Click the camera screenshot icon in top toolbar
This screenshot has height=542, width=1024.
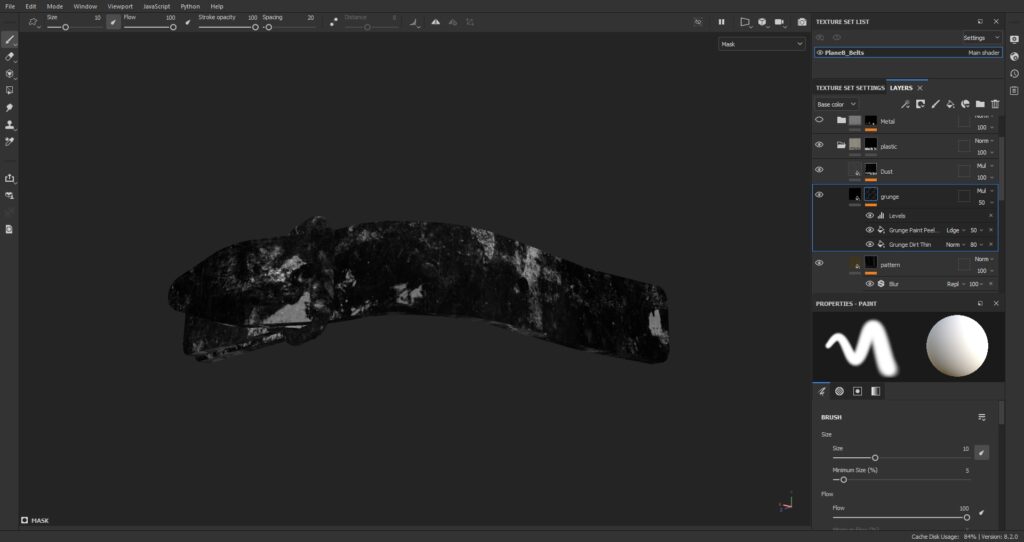801,22
